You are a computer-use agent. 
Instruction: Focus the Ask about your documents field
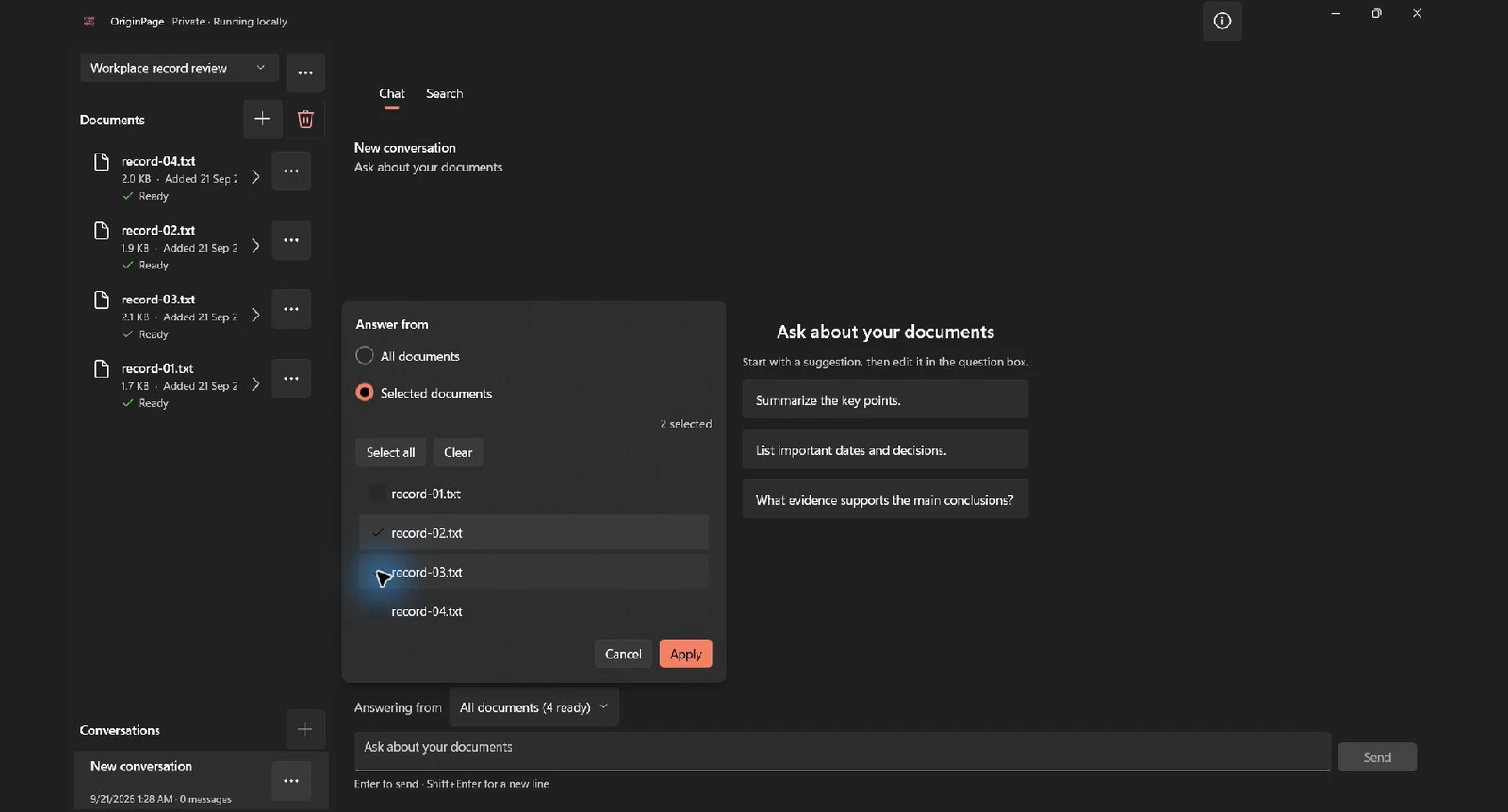click(x=843, y=751)
